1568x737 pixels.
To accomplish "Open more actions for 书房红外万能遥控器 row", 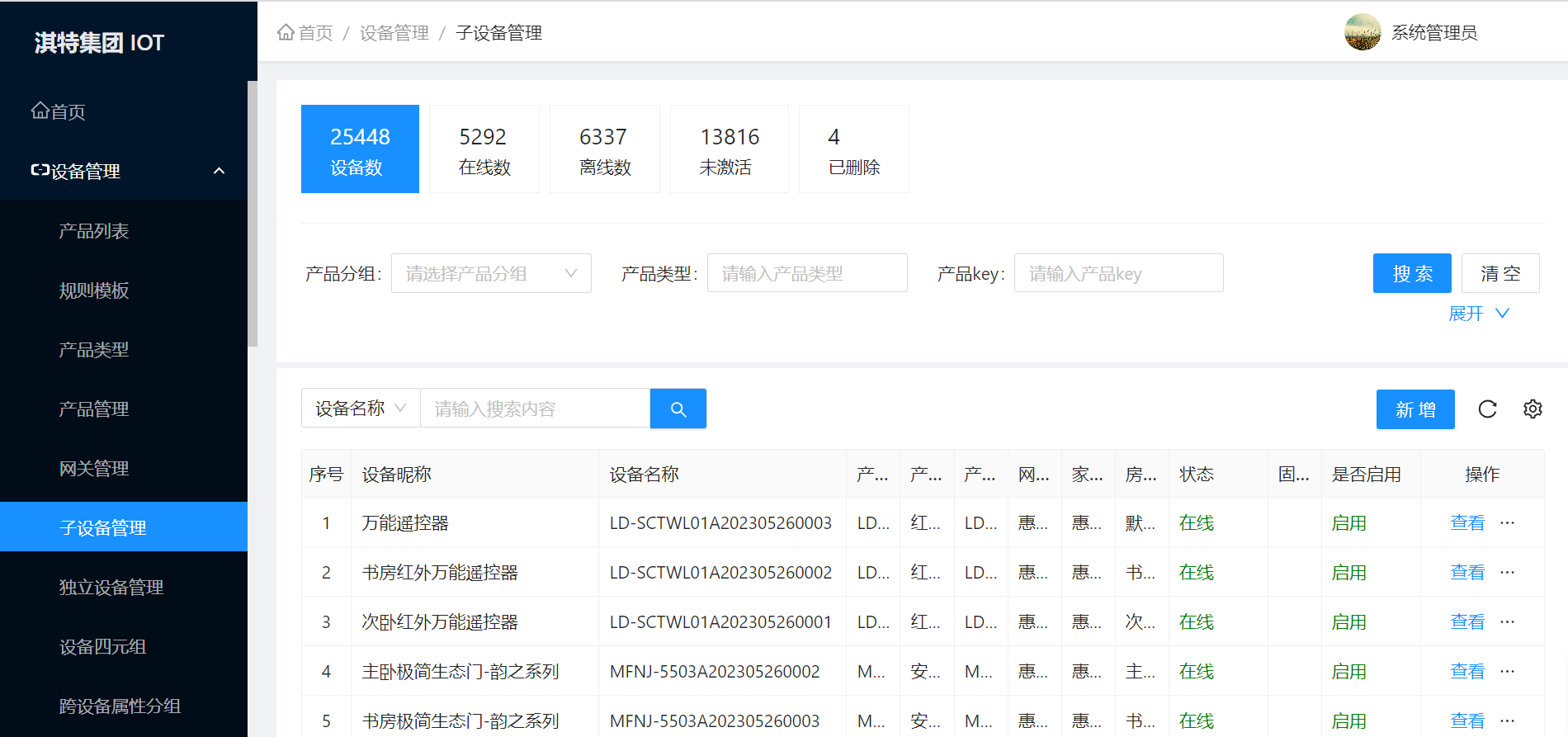I will [x=1507, y=572].
